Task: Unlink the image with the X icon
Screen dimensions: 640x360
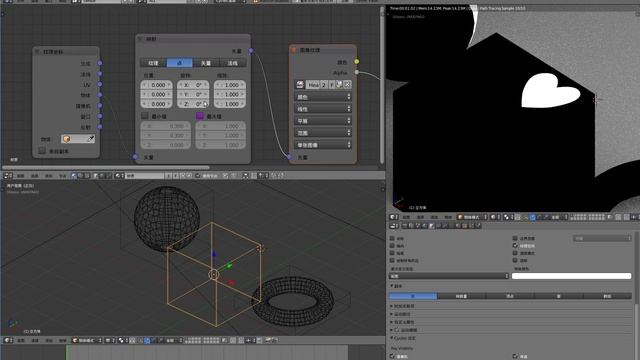Action: pos(347,84)
